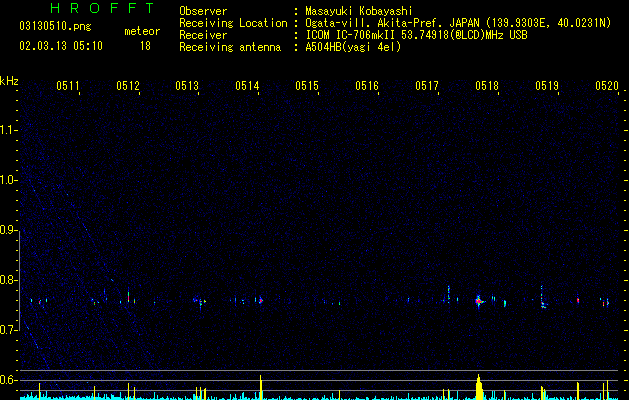Viewport: 629px width, 400px height.
Task: Click the 0512 time marker
Action: (128, 86)
